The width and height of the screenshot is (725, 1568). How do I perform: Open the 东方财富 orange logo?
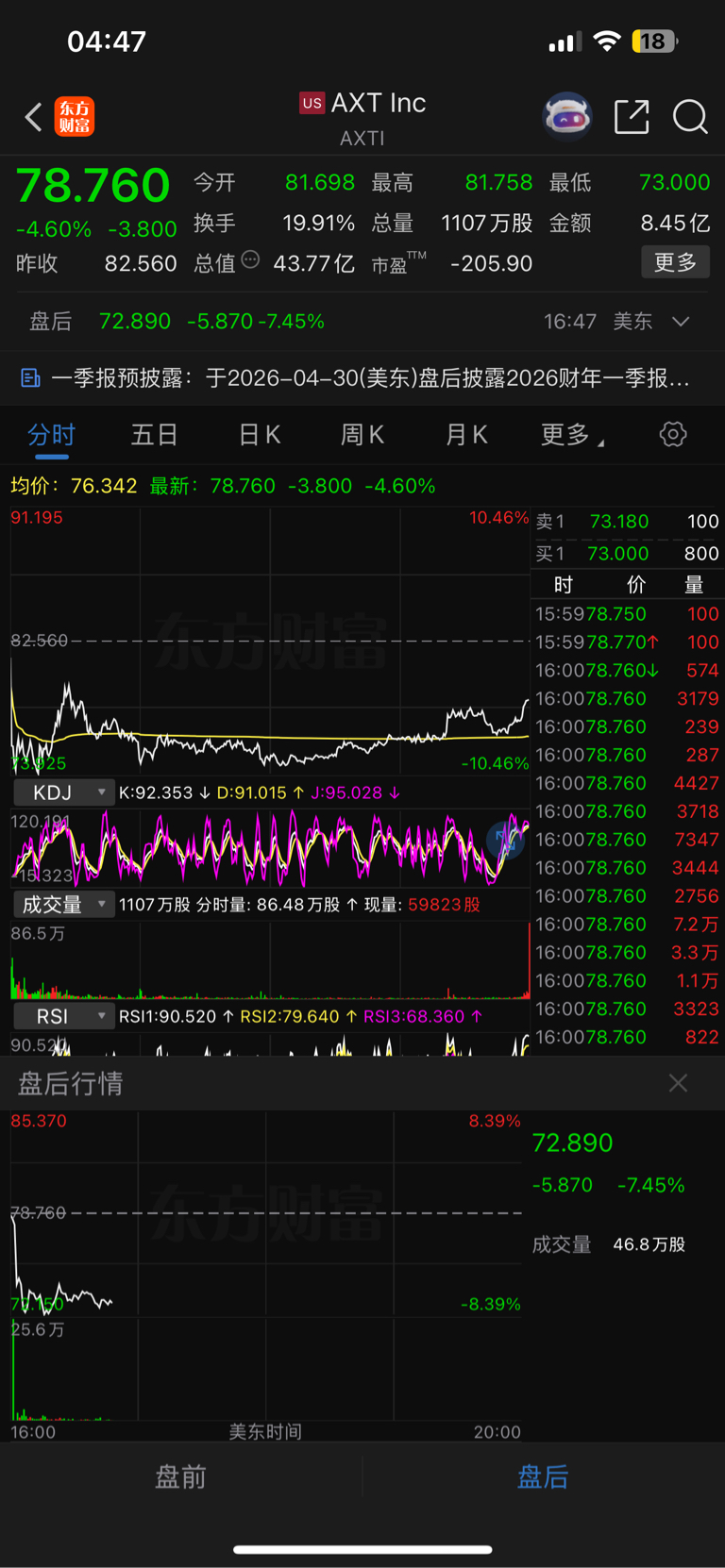coord(75,117)
